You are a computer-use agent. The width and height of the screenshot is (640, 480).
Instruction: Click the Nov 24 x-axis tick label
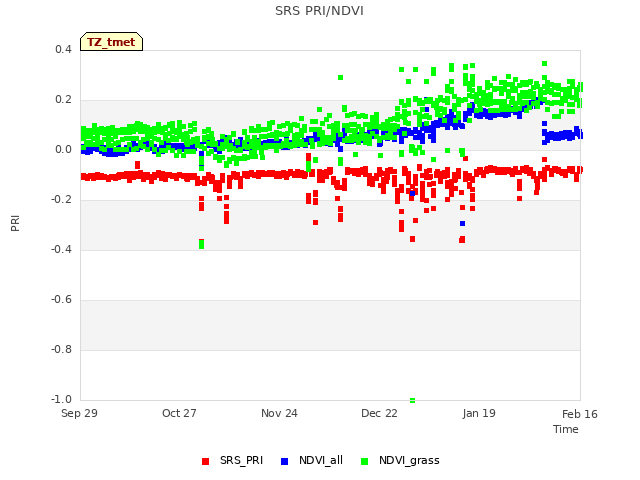279,413
